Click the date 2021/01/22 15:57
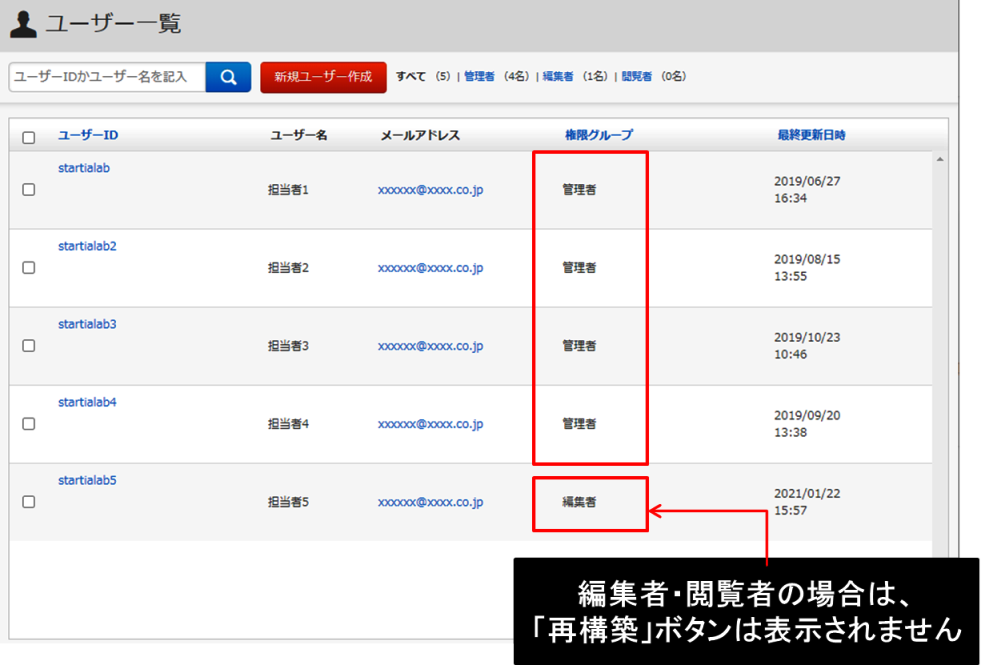981x665 pixels. click(807, 502)
